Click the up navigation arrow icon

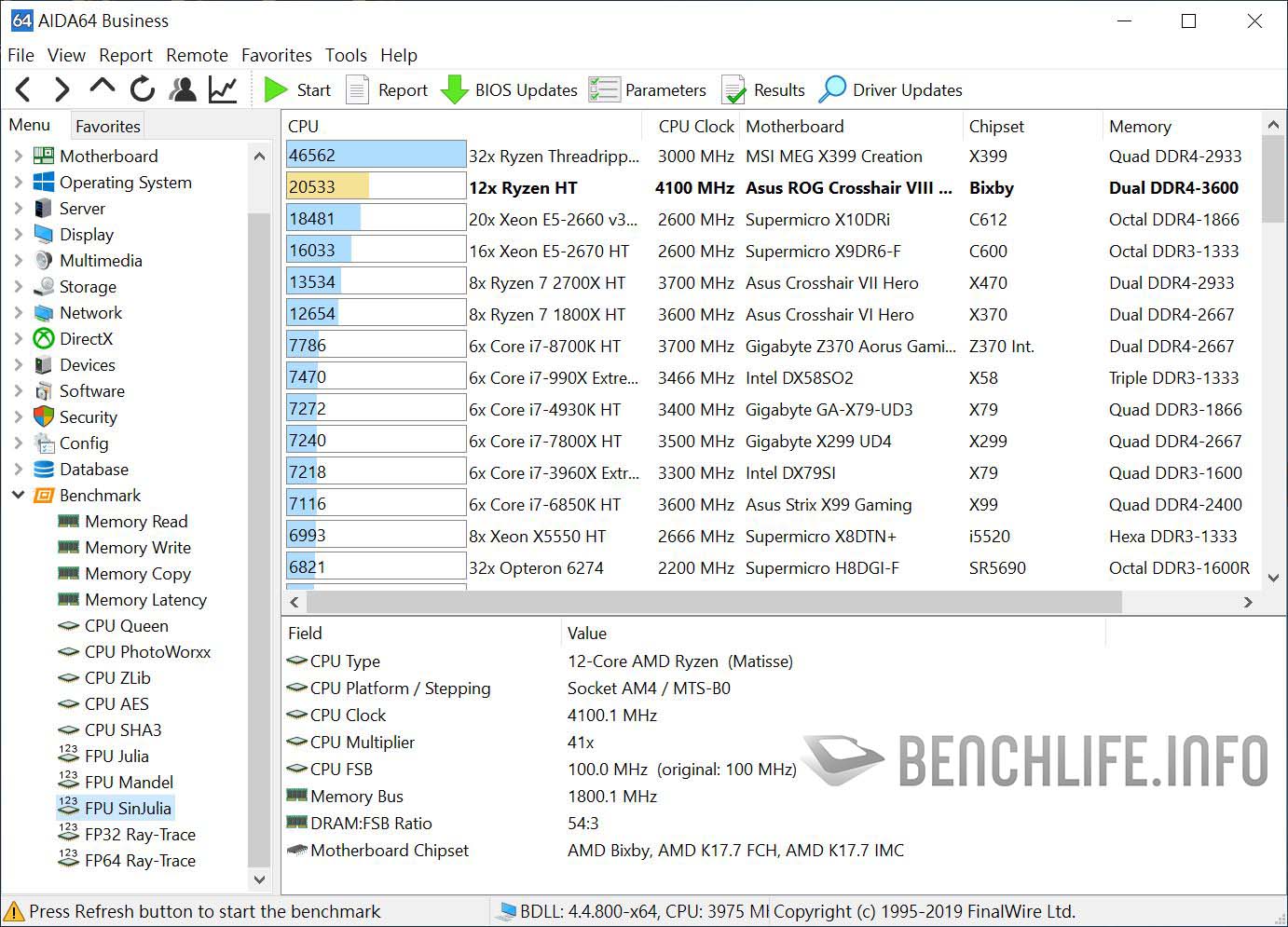click(101, 89)
